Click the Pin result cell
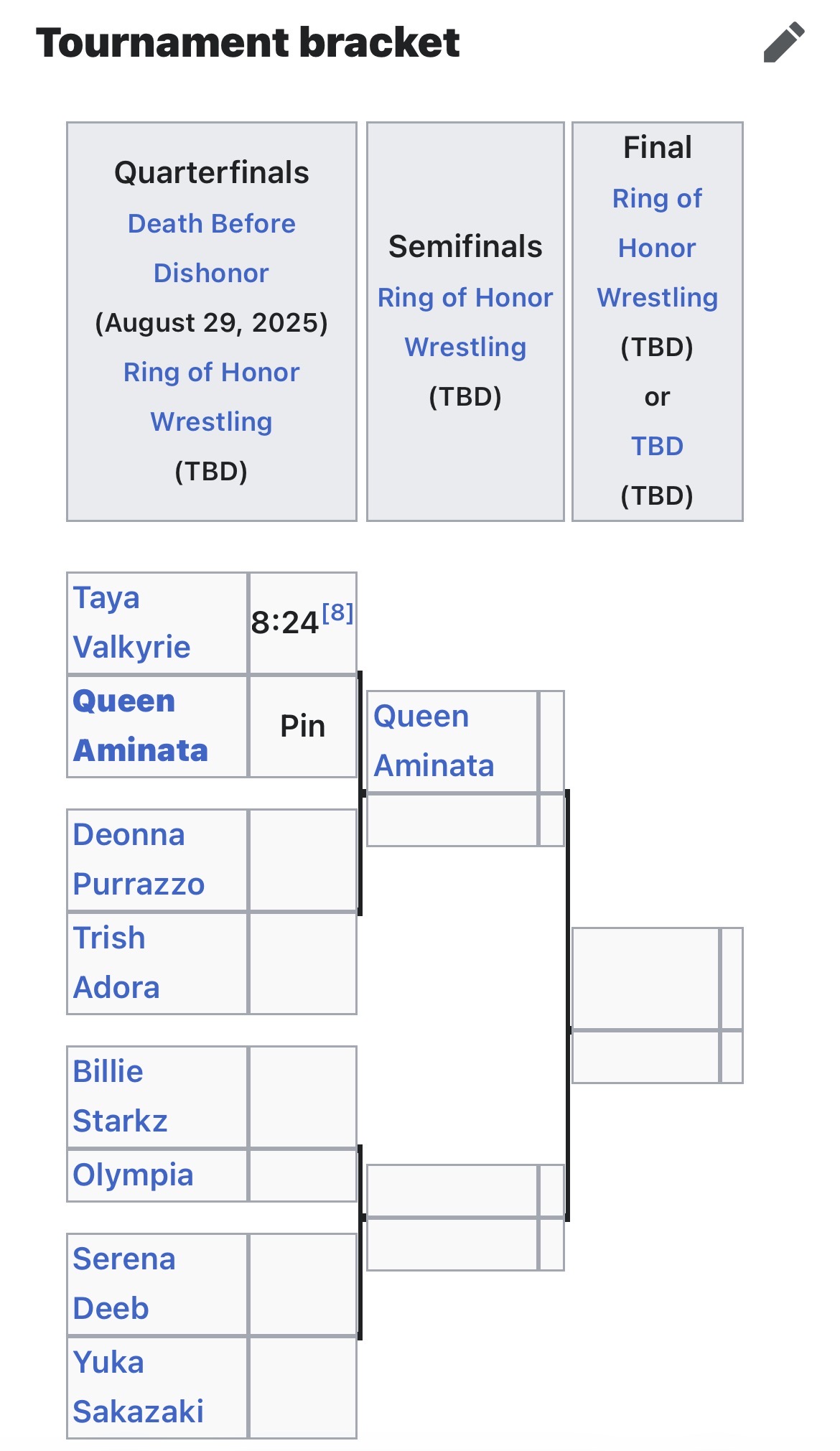Viewport: 840px width, 1451px height. pyautogui.click(x=302, y=726)
